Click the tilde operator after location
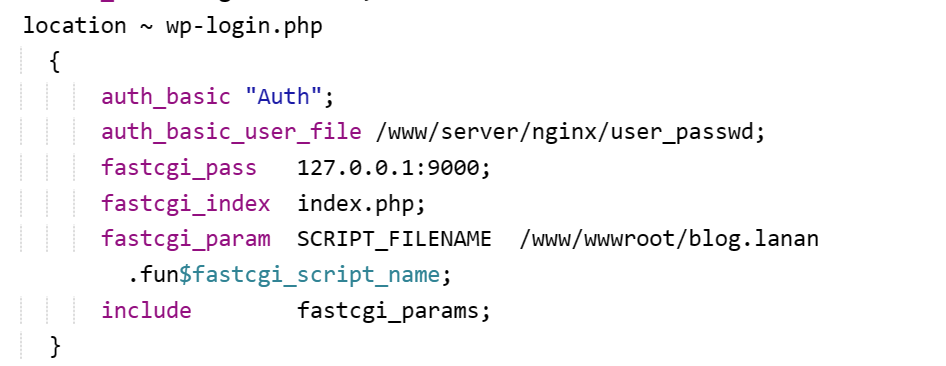The image size is (946, 366). (146, 27)
